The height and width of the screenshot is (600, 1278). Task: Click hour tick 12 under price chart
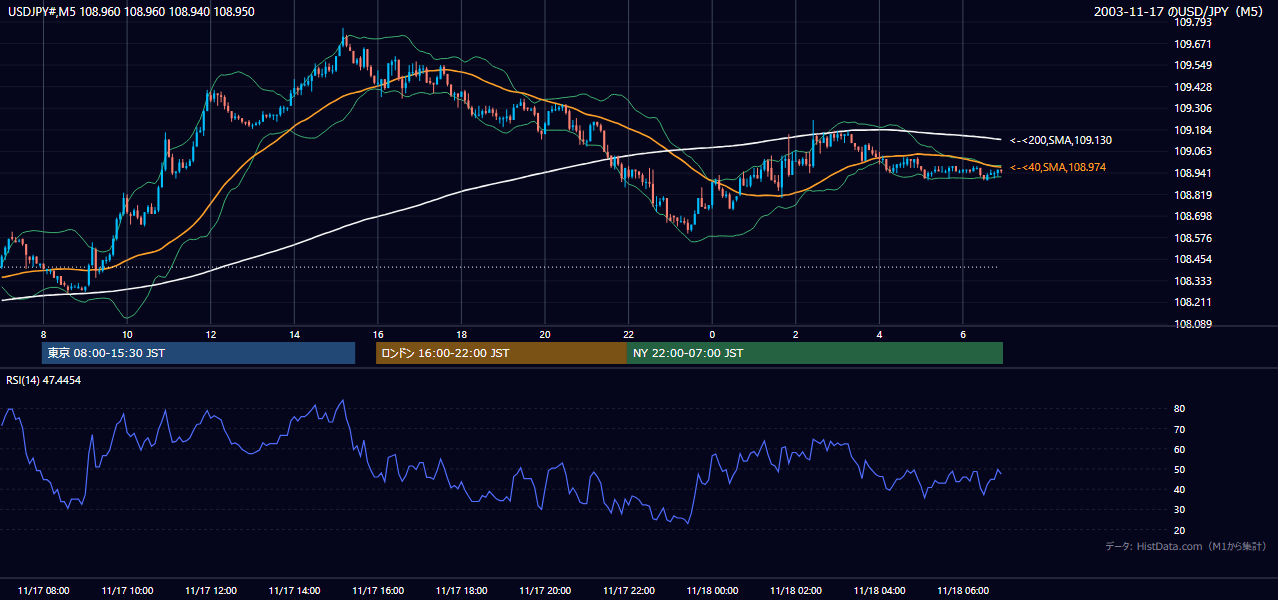click(211, 334)
